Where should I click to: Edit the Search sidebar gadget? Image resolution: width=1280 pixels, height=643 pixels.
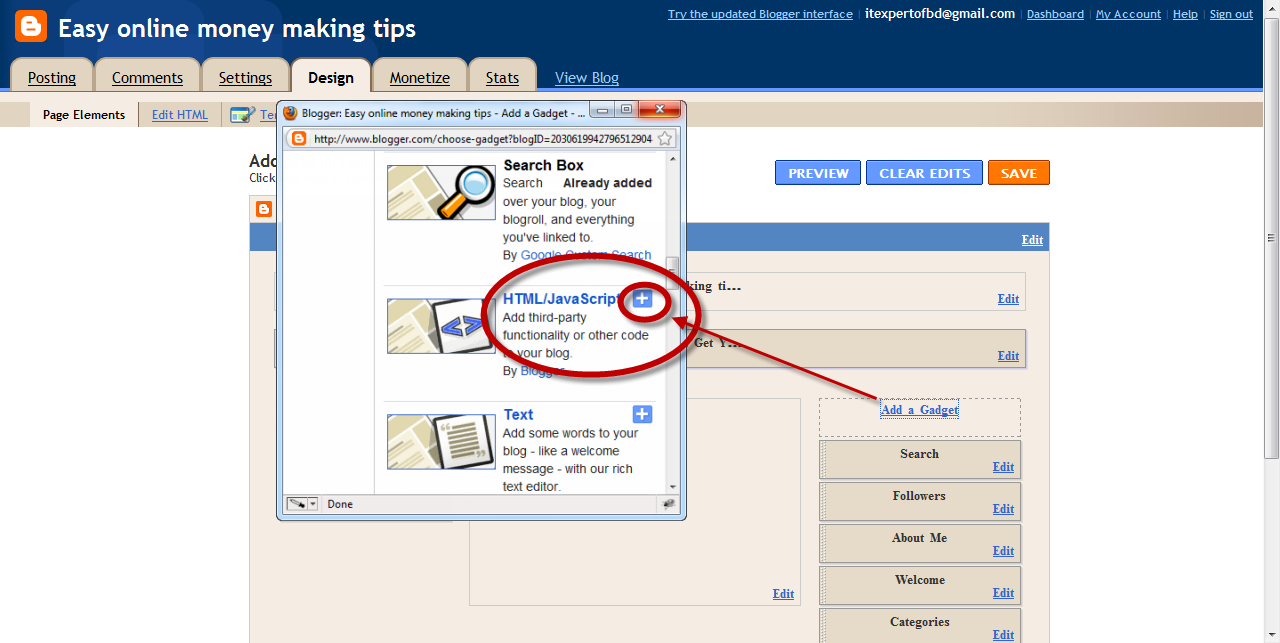click(x=1003, y=467)
